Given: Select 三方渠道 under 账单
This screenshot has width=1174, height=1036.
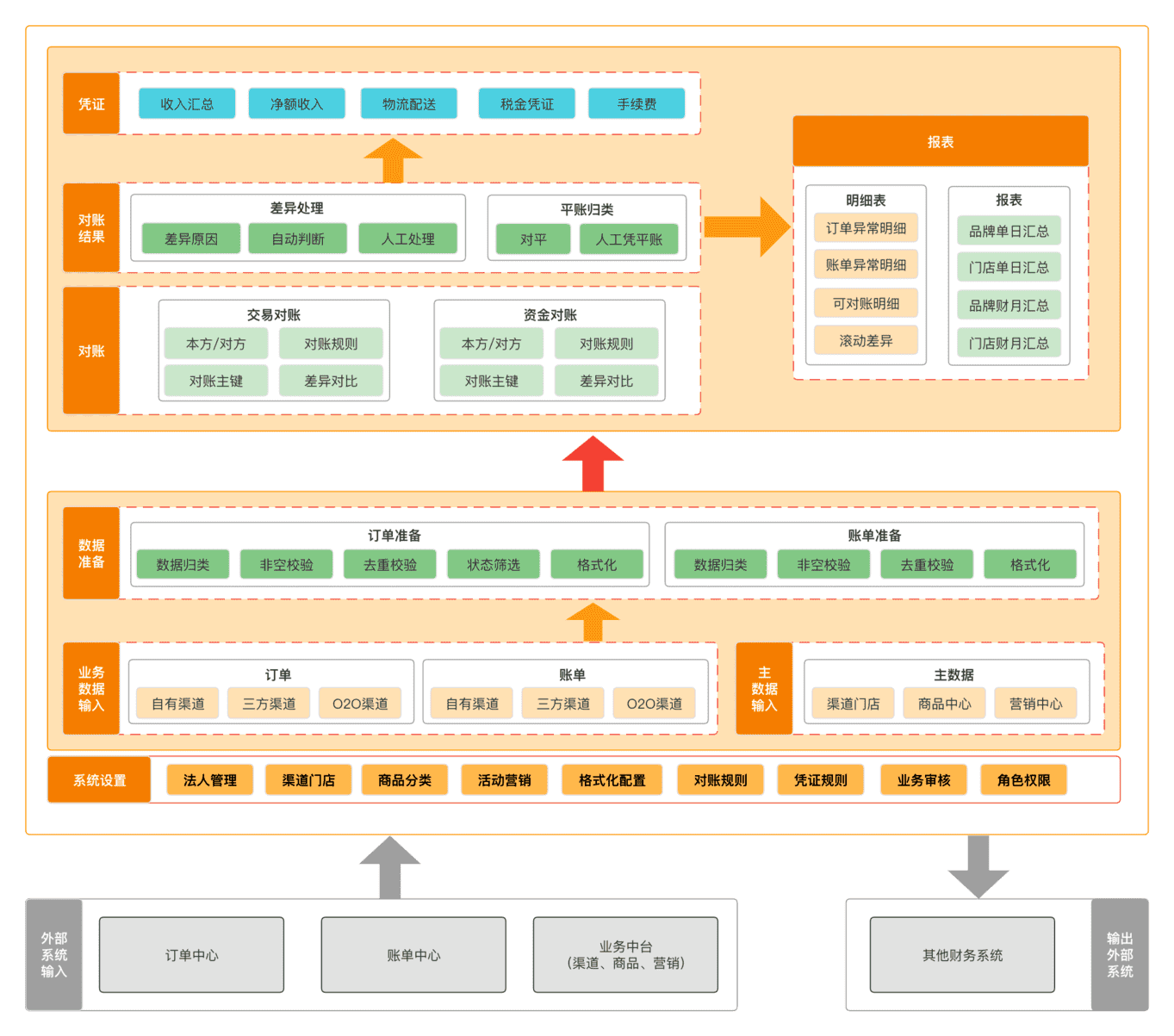Looking at the screenshot, I should click(563, 704).
